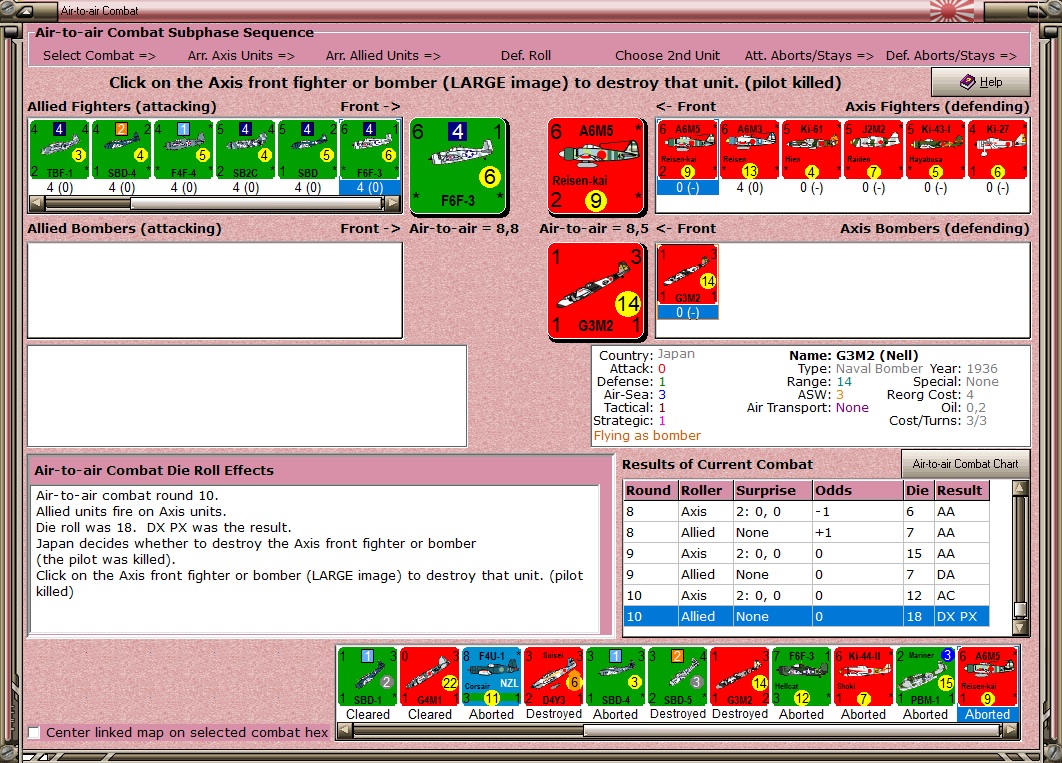Select the A6M3 Reisen axis fighter counter

coord(750,150)
